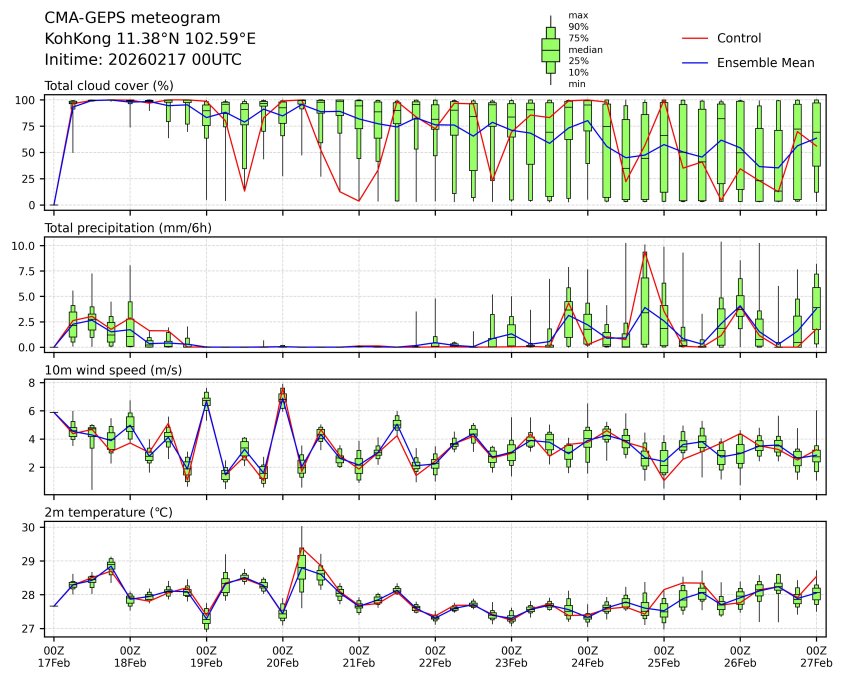Click the red Control line sample in legend
This screenshot has width=844, height=680.
coord(695,38)
